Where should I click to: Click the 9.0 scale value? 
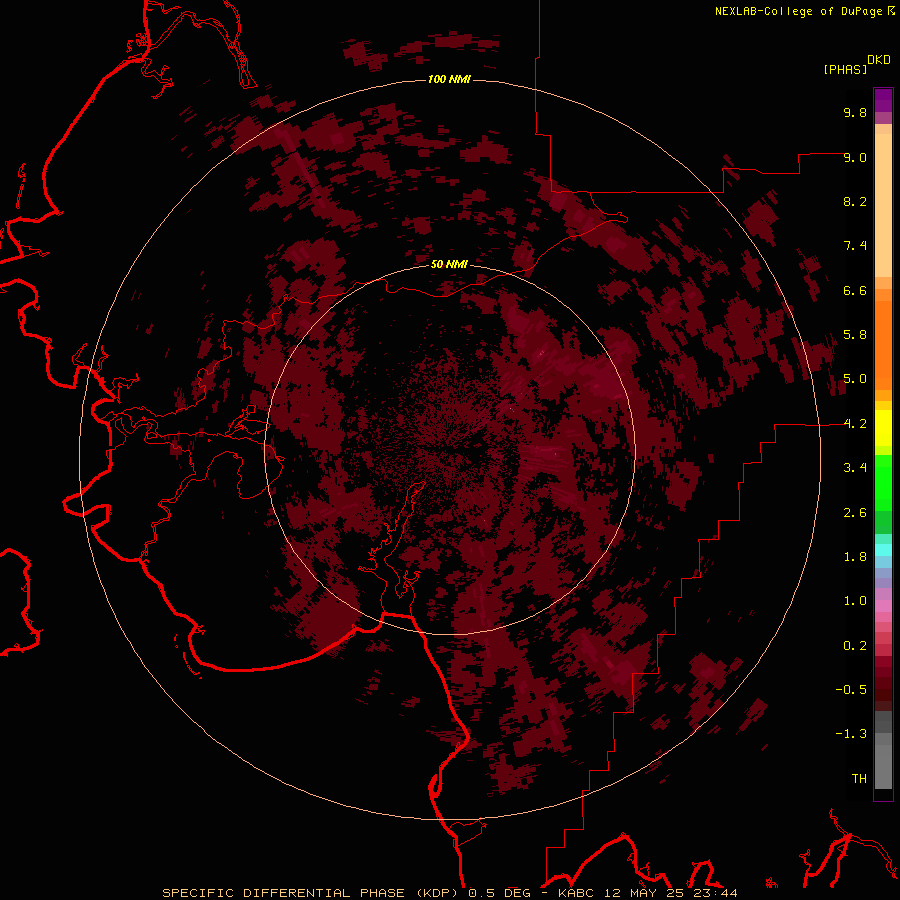[855, 157]
